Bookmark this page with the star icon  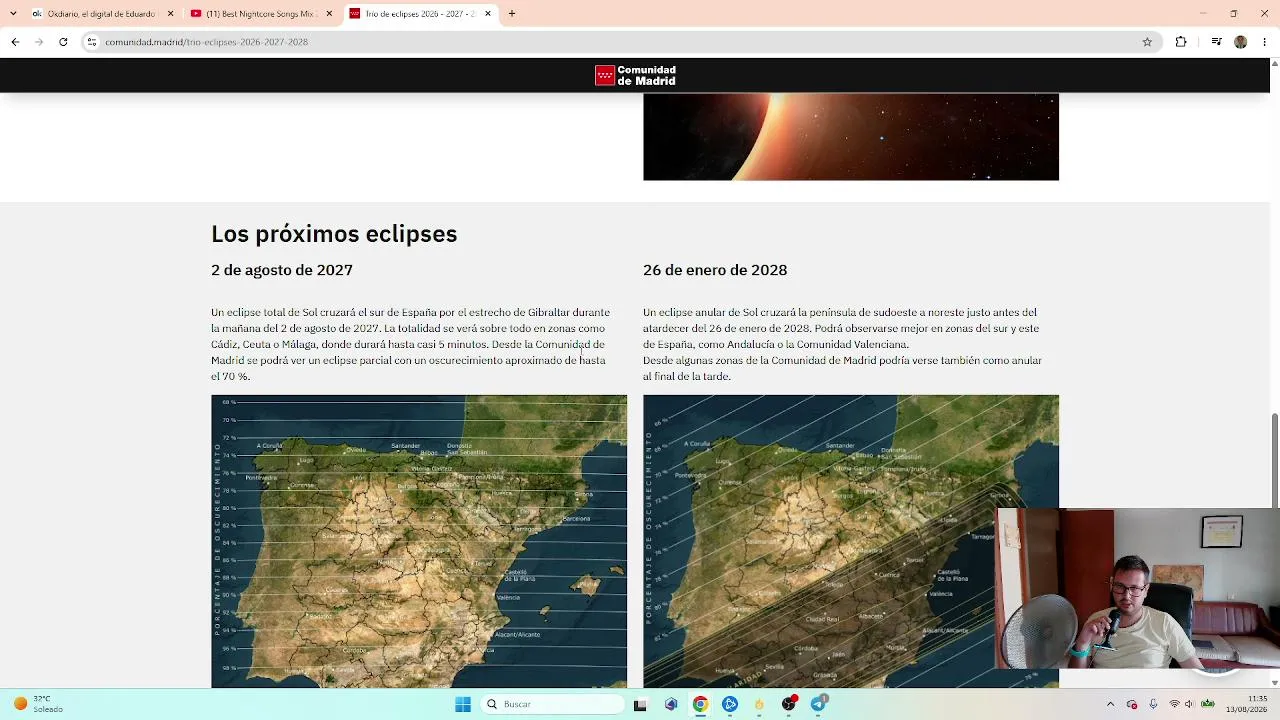1147,42
